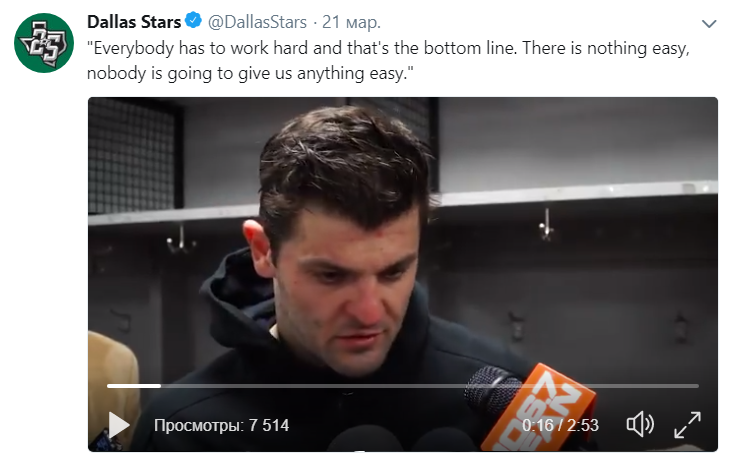Click the tweet line "nobody is going to give us"
The image size is (732, 465).
[x=250, y=74]
